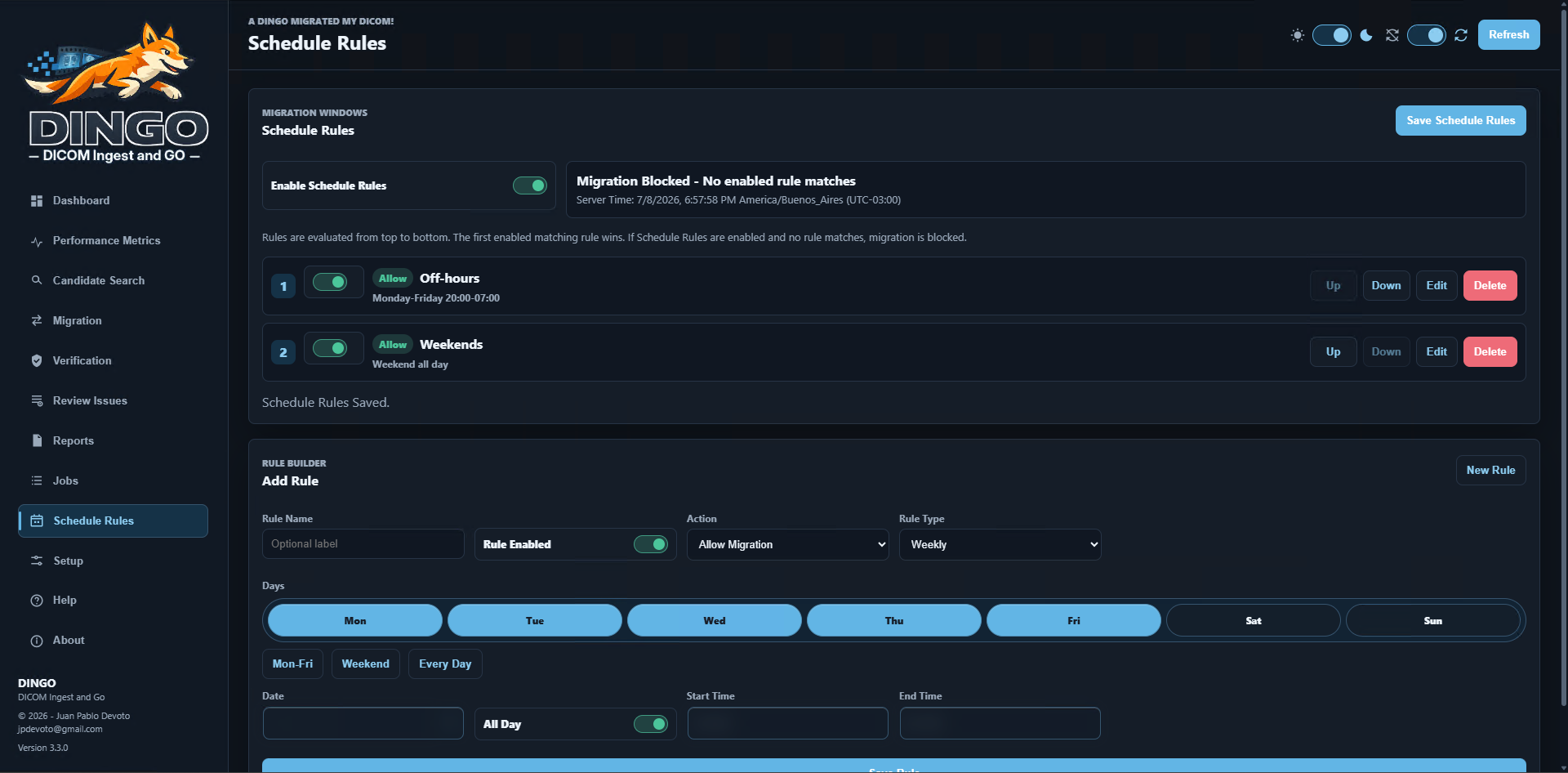Click the Date input field
Image resolution: width=1568 pixels, height=773 pixels.
[x=363, y=723]
